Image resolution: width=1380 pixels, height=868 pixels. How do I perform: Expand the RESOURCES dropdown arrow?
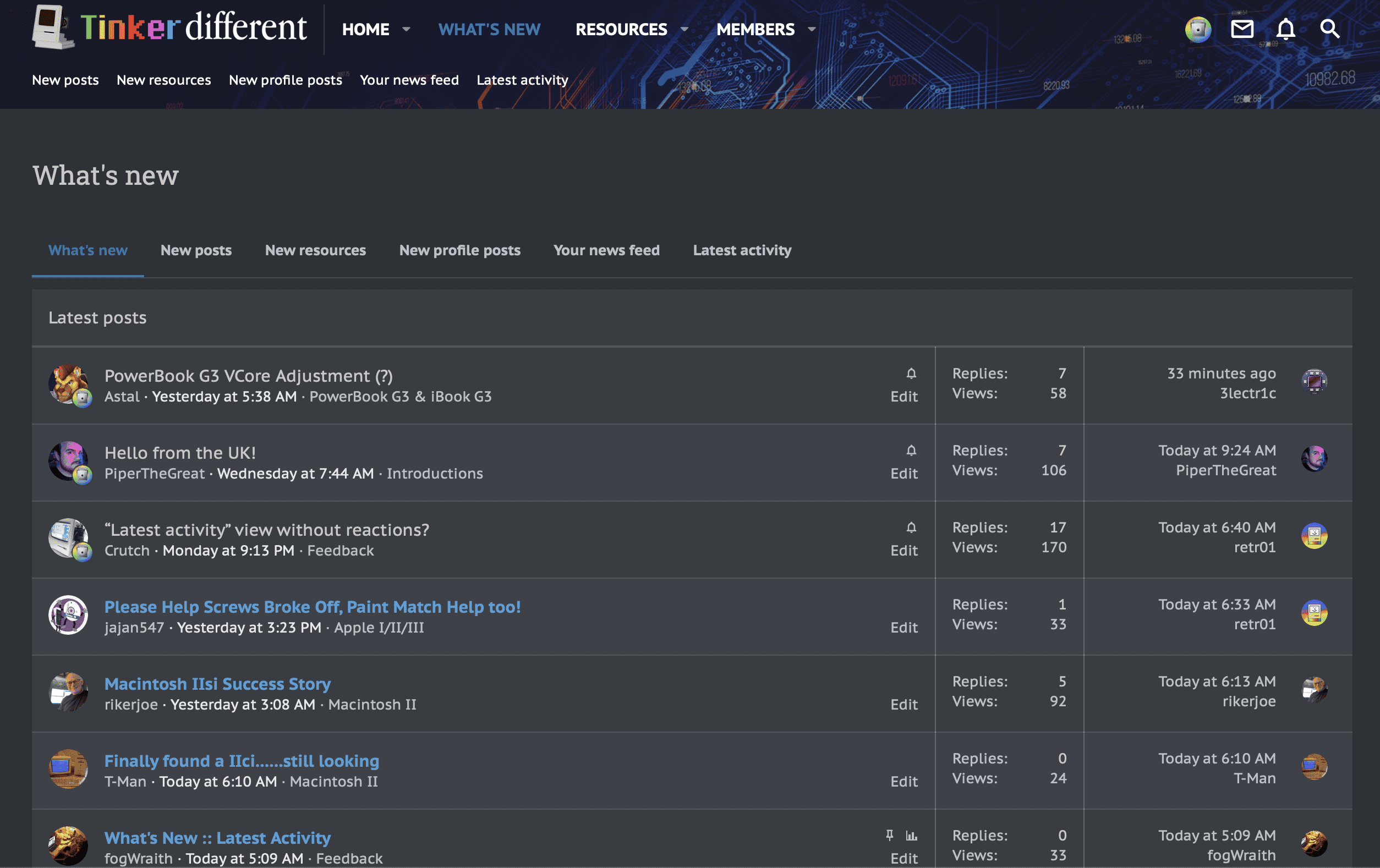tap(684, 29)
